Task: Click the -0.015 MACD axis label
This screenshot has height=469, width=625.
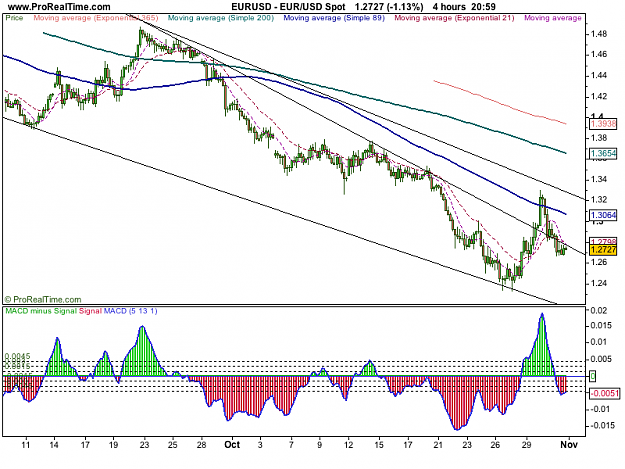Action: 602,426
